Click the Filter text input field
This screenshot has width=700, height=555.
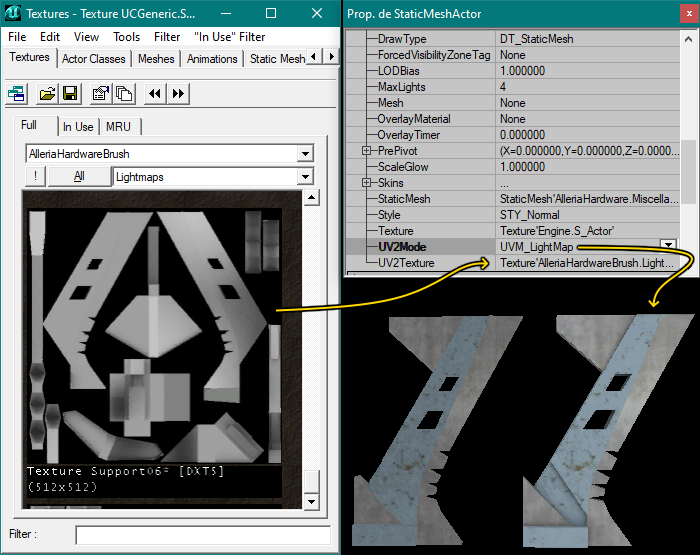point(202,535)
